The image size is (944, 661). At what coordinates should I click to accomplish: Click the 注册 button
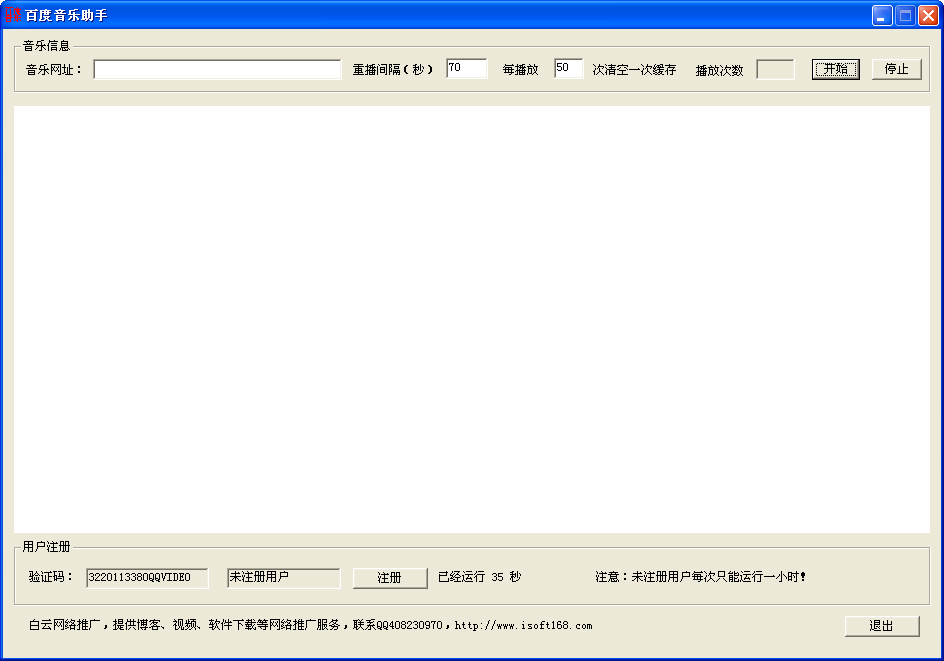(x=390, y=578)
